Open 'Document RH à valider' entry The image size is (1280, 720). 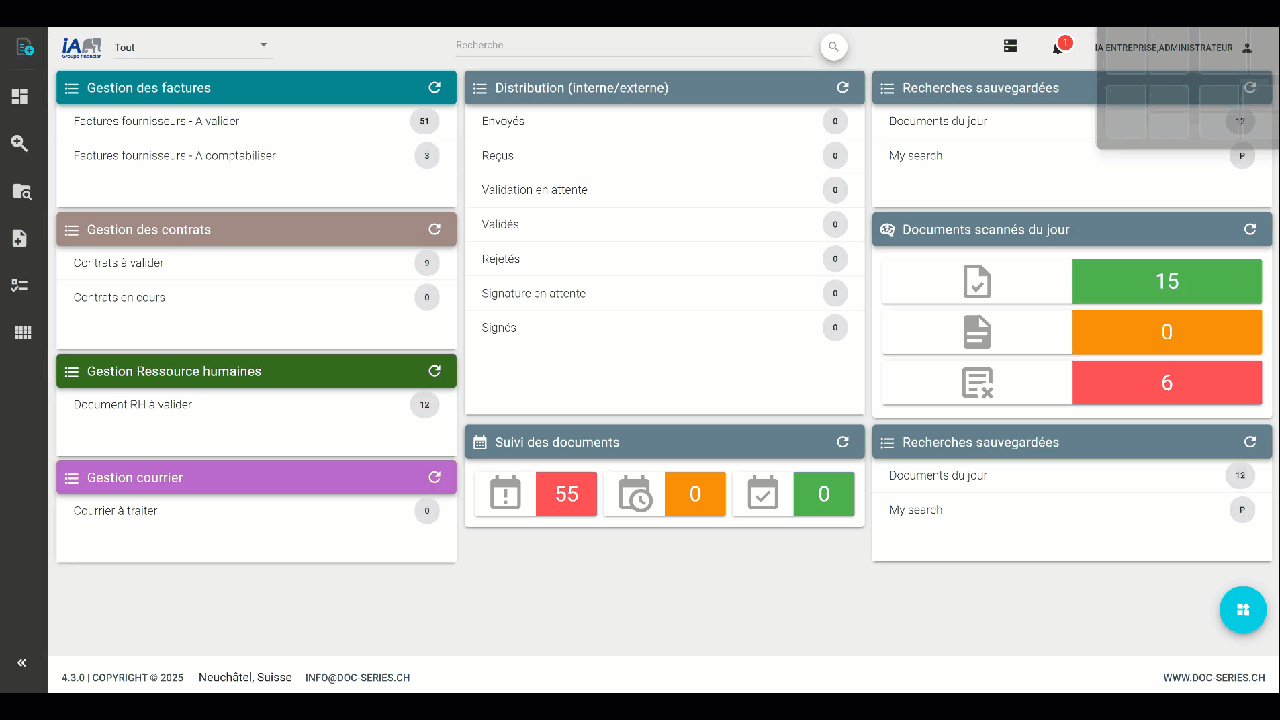(x=133, y=405)
